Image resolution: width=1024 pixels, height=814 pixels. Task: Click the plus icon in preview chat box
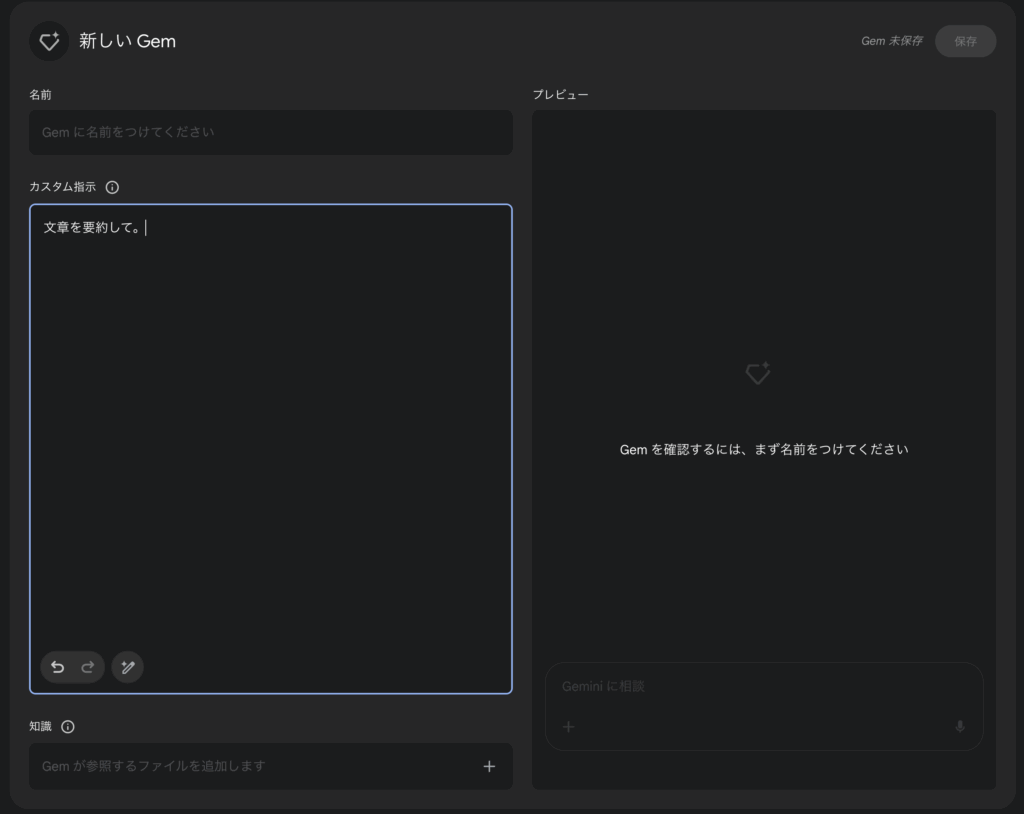pos(568,727)
